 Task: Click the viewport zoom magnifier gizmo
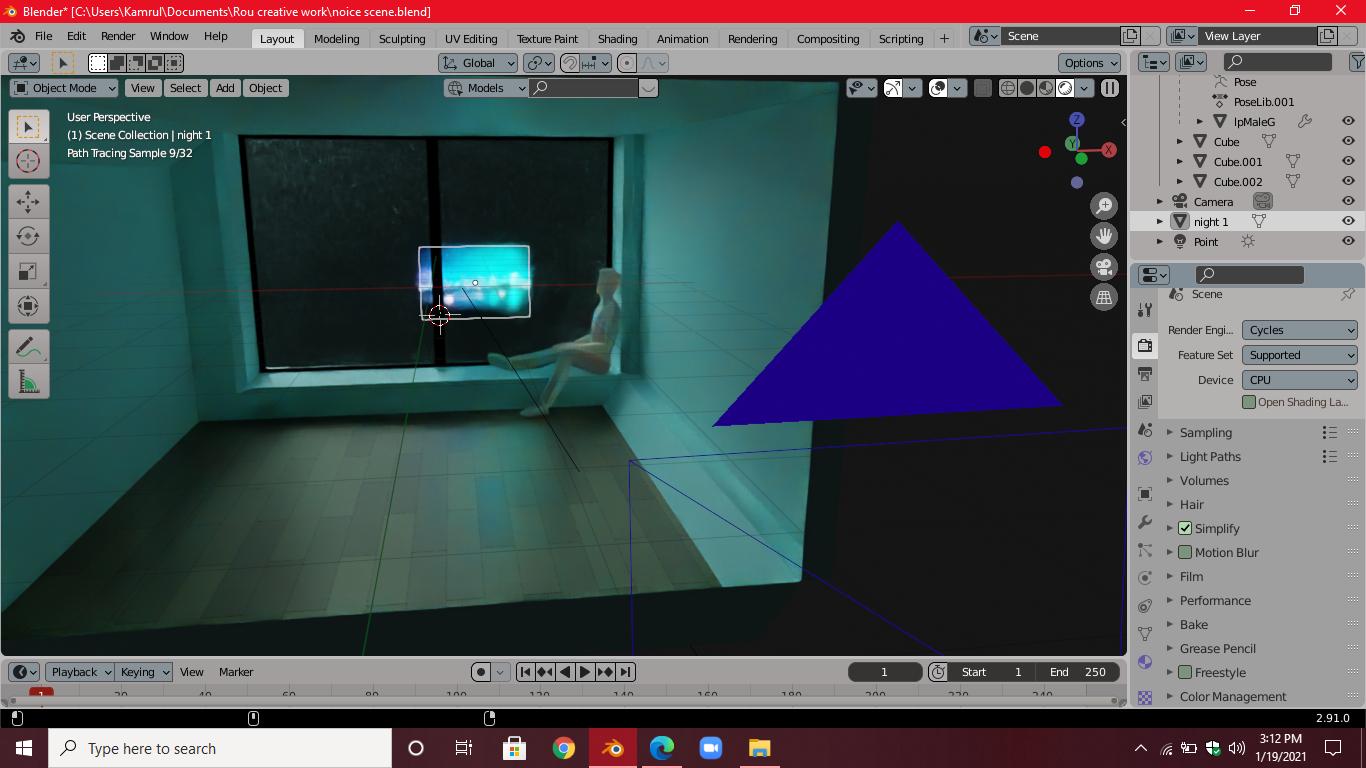[x=1104, y=206]
